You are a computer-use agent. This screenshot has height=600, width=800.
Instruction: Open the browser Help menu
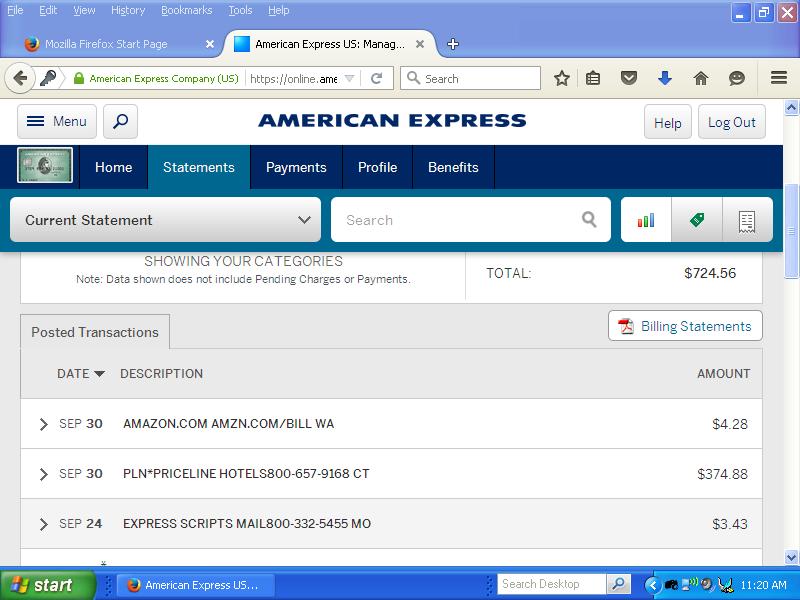tap(279, 10)
